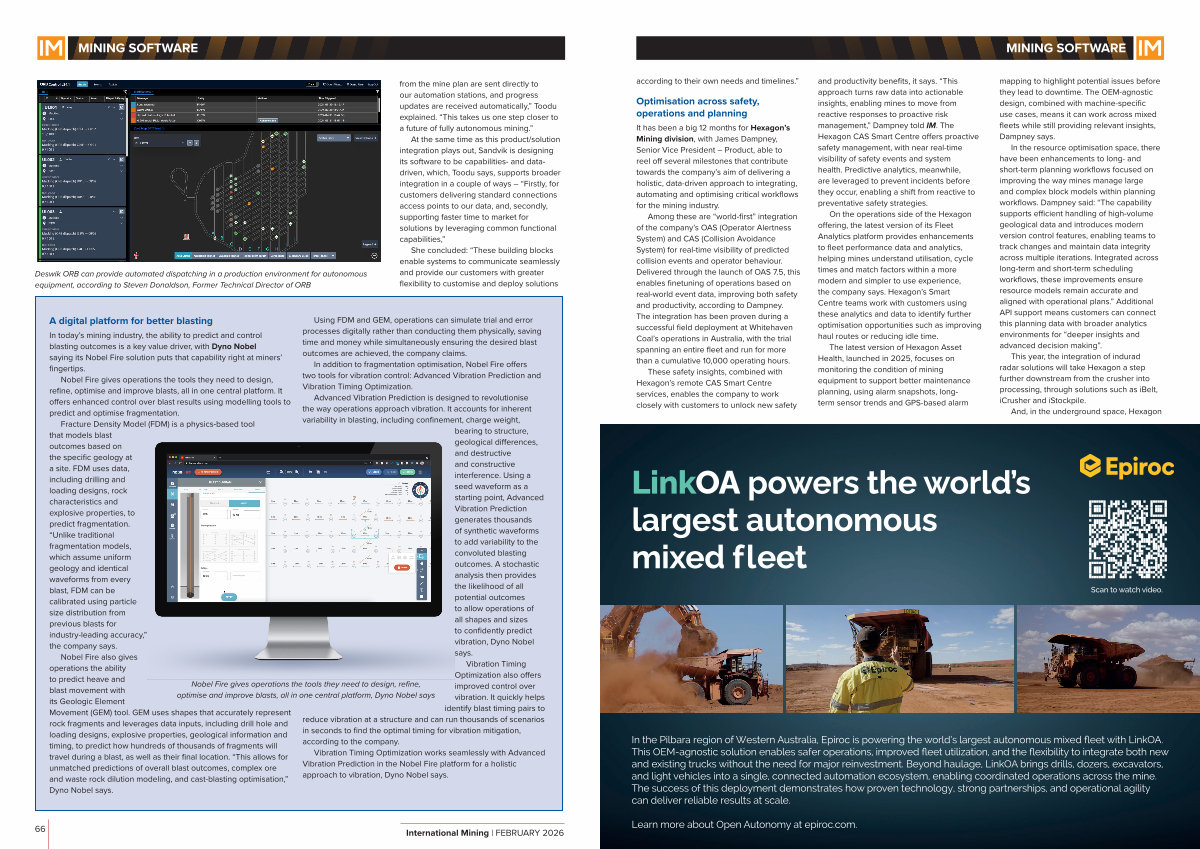Click the LinkOA advertisement headline
Viewport: 1200px width, 849px height.
tap(830, 518)
